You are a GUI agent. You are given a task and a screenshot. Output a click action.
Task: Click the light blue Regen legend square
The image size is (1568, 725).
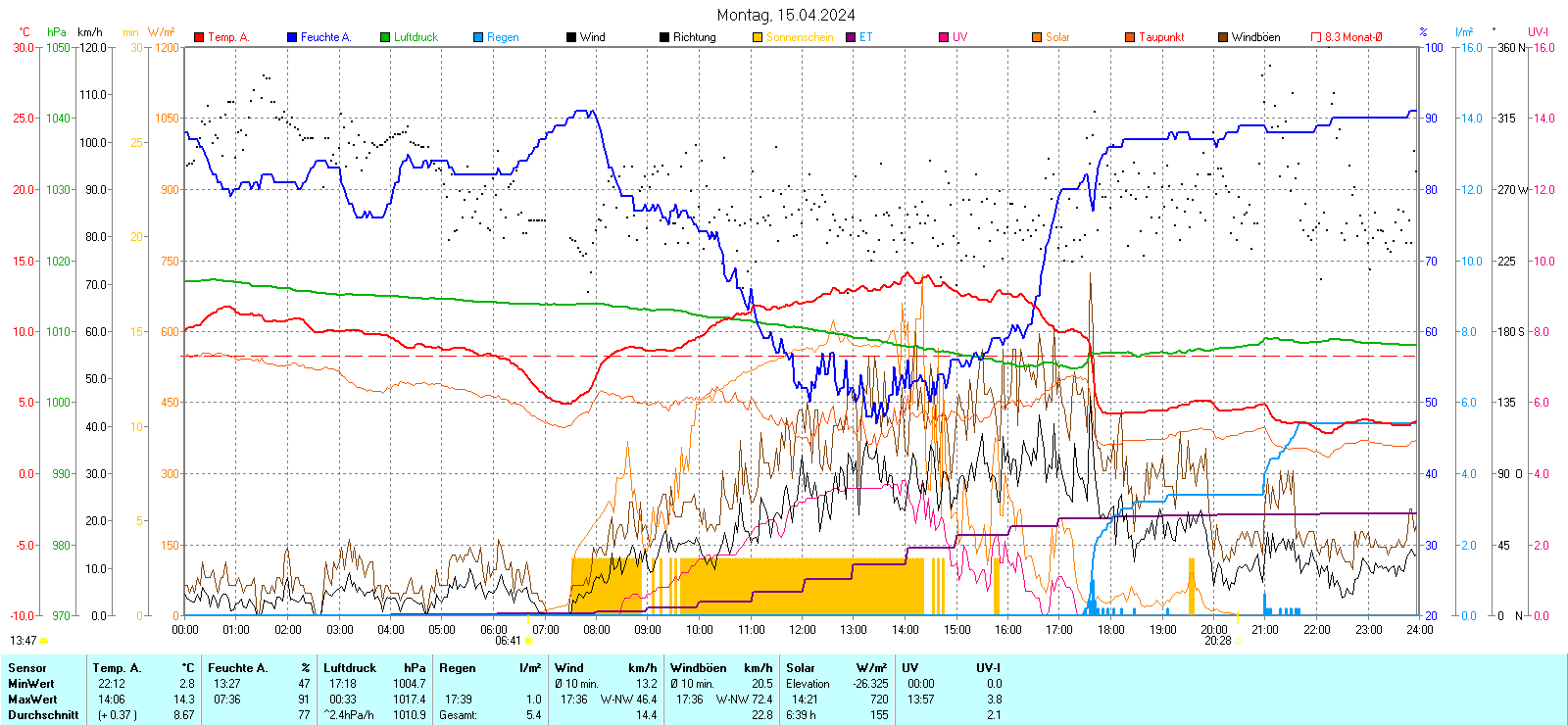pyautogui.click(x=478, y=37)
